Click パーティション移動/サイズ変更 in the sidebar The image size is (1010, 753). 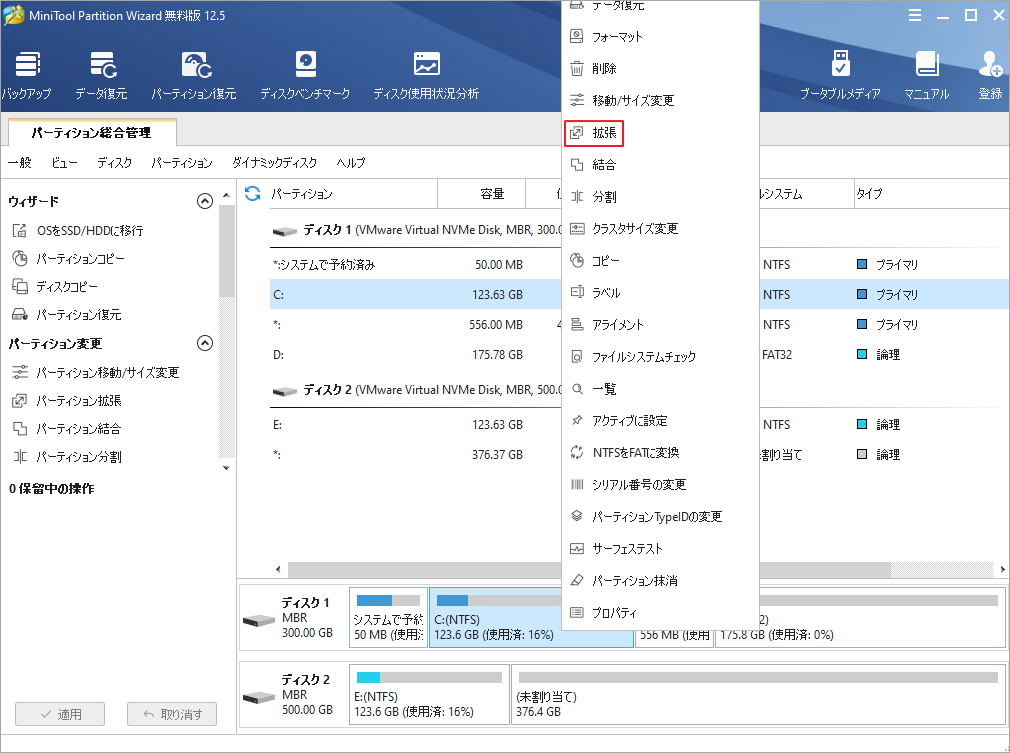[x=95, y=372]
